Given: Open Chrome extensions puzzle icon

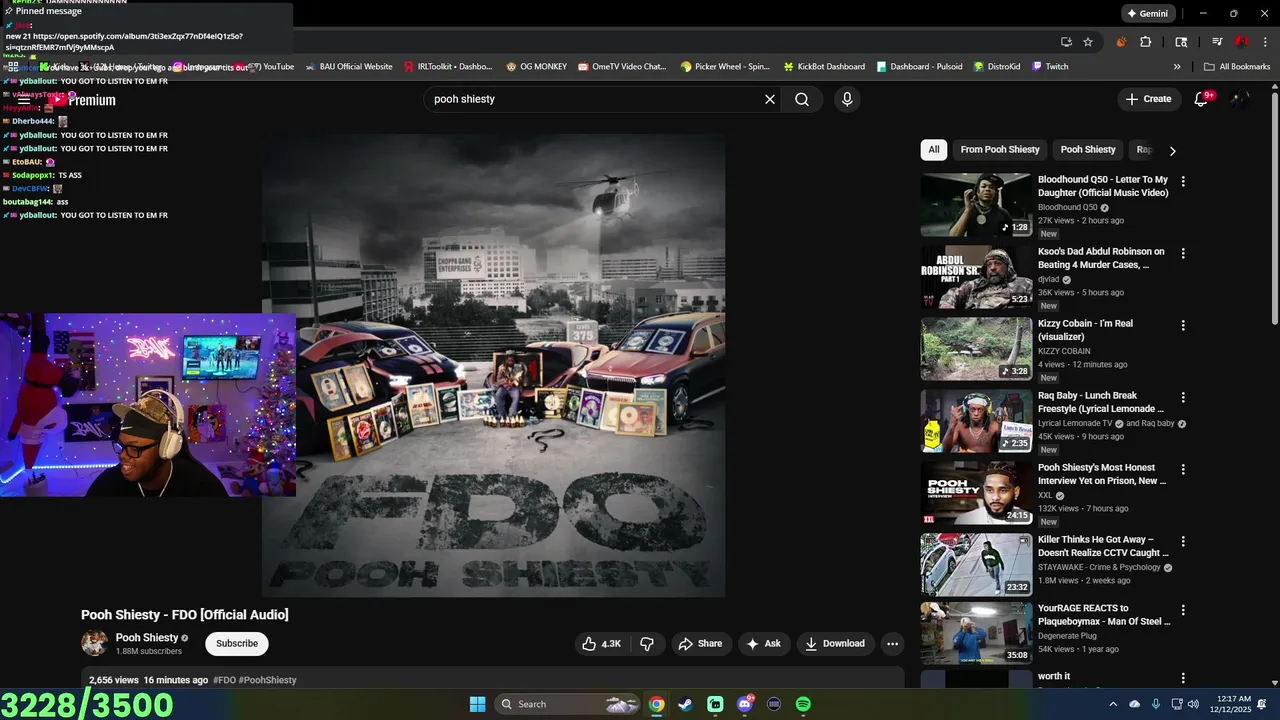Looking at the screenshot, I should 1146,42.
